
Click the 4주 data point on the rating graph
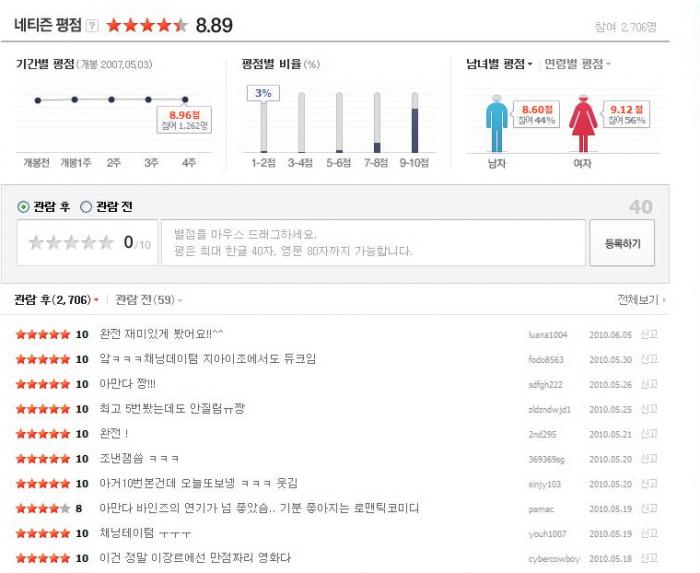(x=185, y=100)
